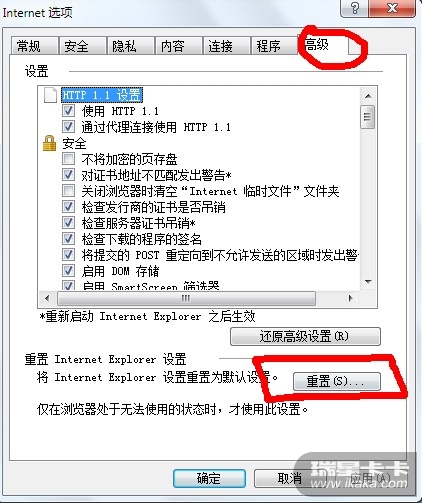Click the vertical scrollbar thumb in settings
422x503 pixels.
point(368,117)
